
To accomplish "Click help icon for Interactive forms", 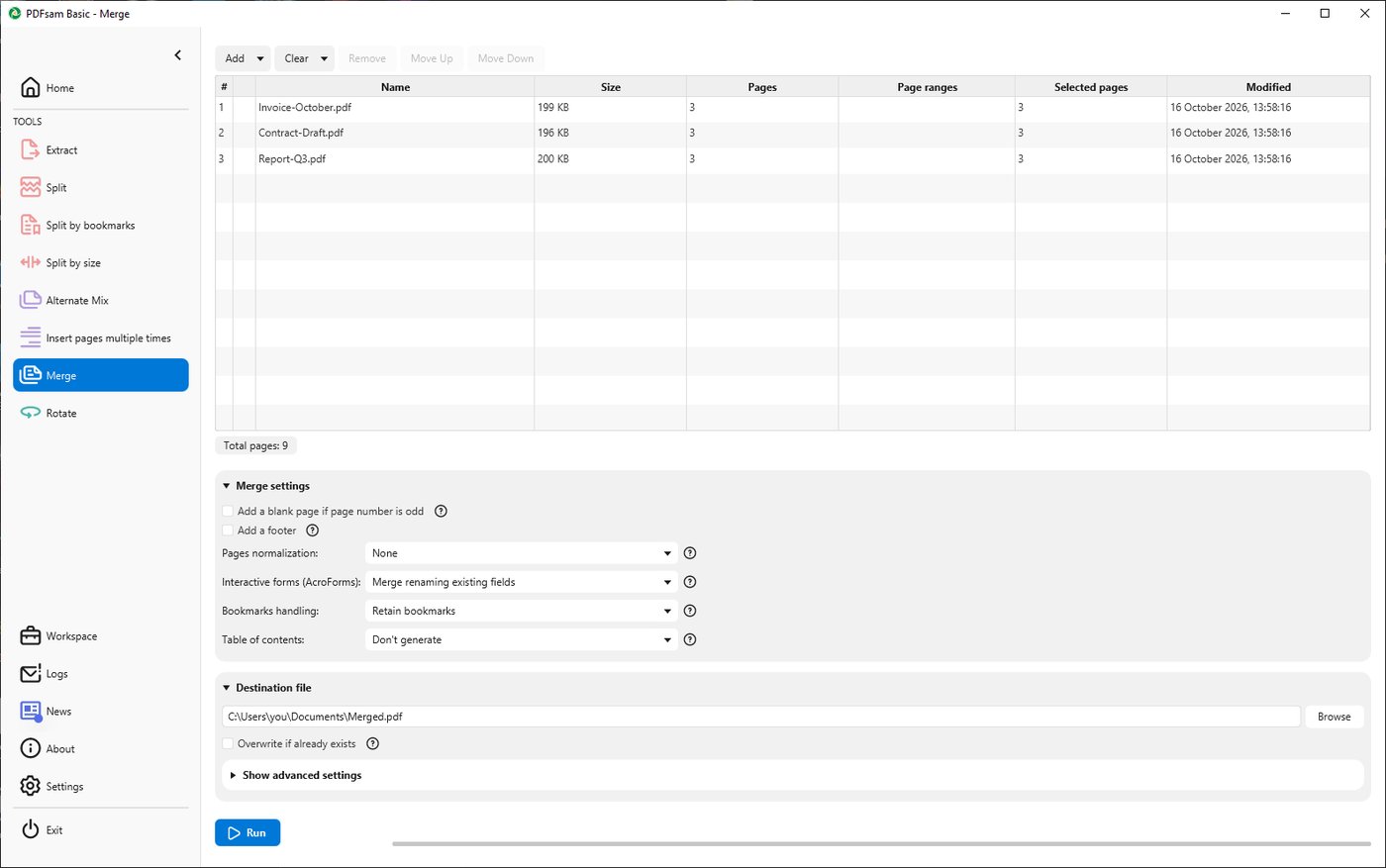I will point(691,582).
